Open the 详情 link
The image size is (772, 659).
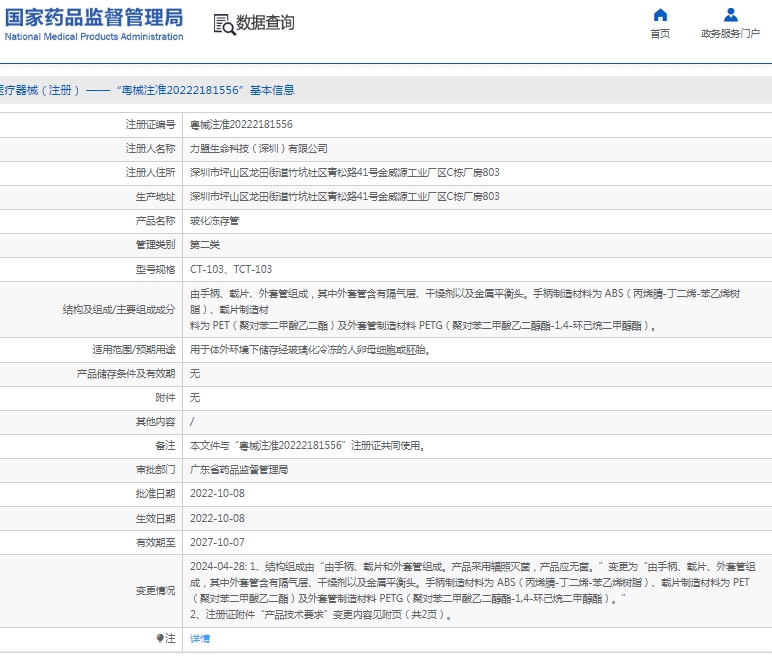200,638
